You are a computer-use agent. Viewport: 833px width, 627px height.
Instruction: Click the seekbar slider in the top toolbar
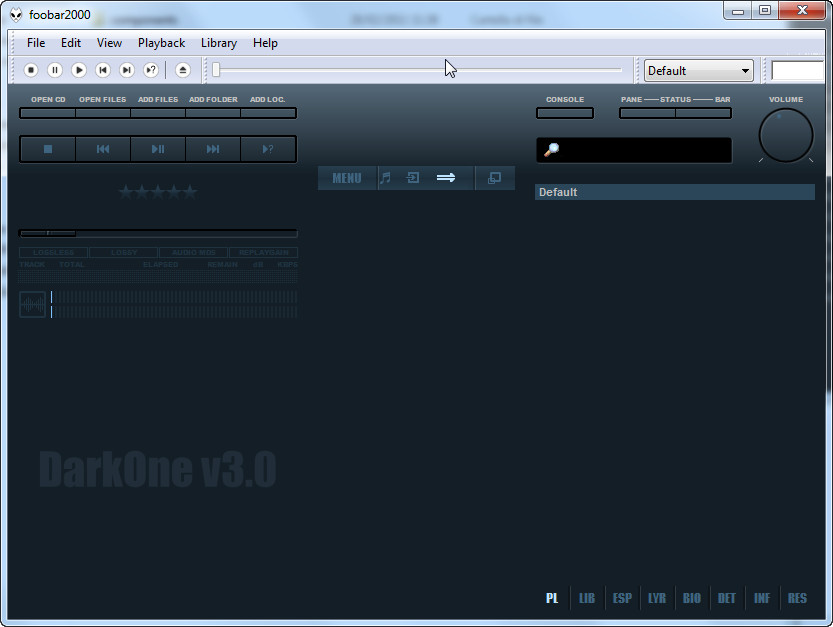417,70
